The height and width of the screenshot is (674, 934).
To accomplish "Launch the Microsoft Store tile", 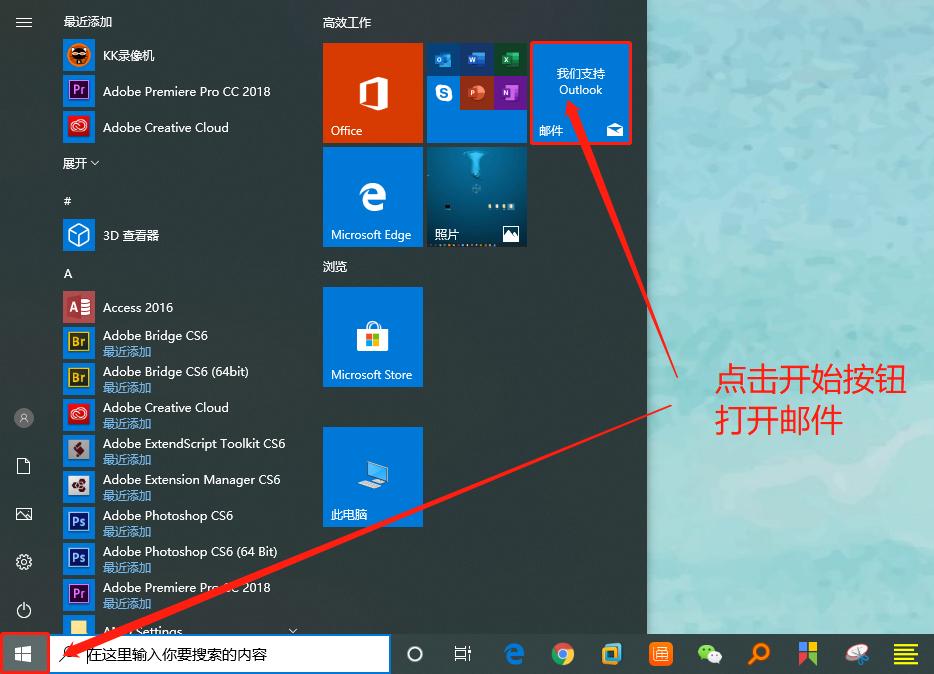I will pos(372,336).
